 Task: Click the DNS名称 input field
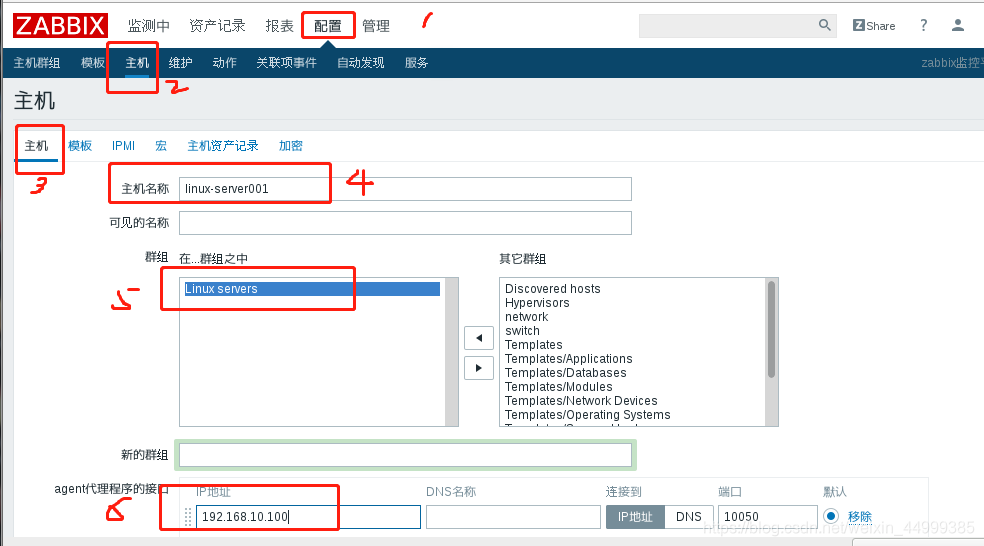pyautogui.click(x=513, y=517)
